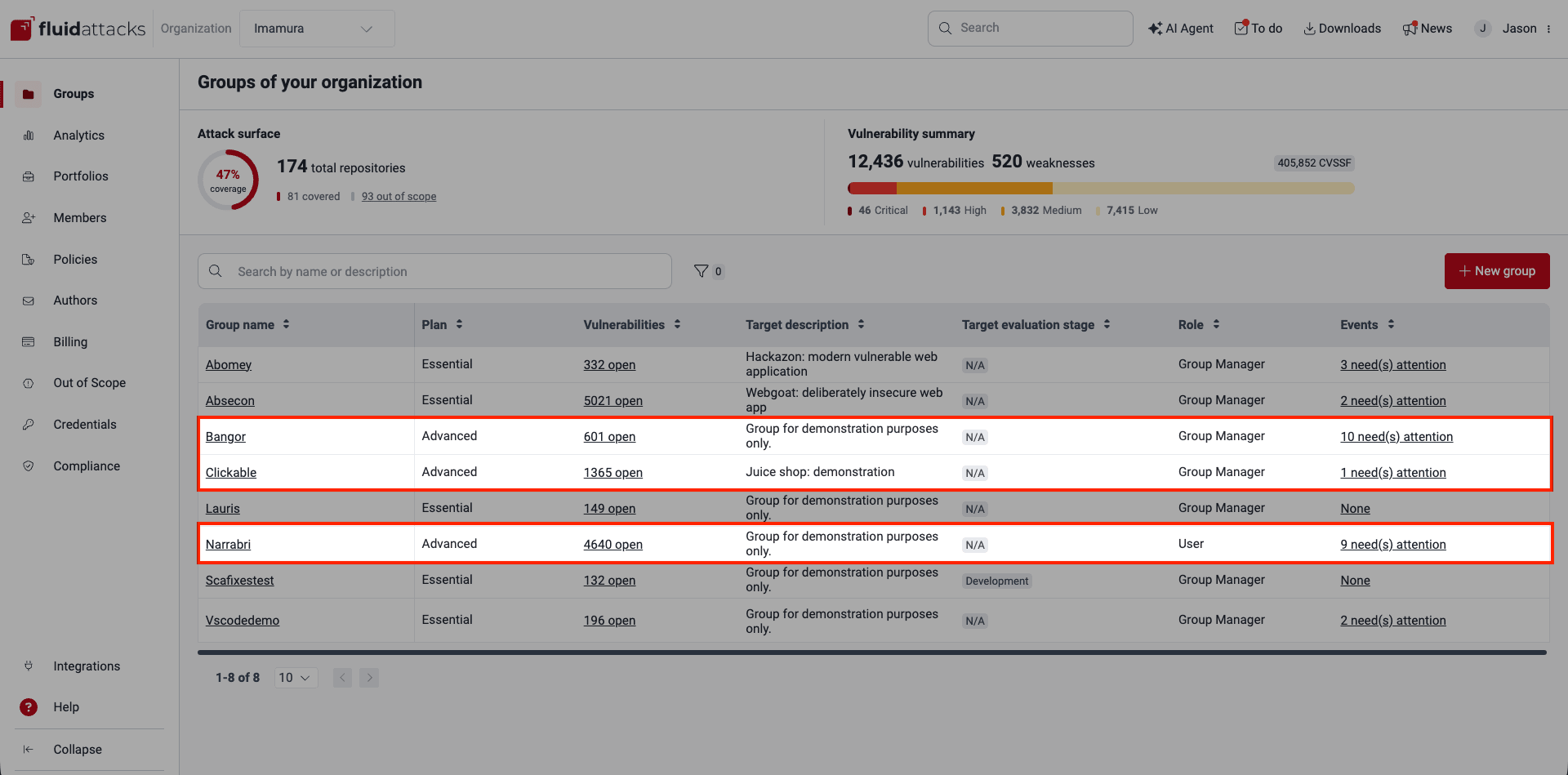1568x775 pixels.
Task: Sort groups by Plan column
Action: point(443,324)
